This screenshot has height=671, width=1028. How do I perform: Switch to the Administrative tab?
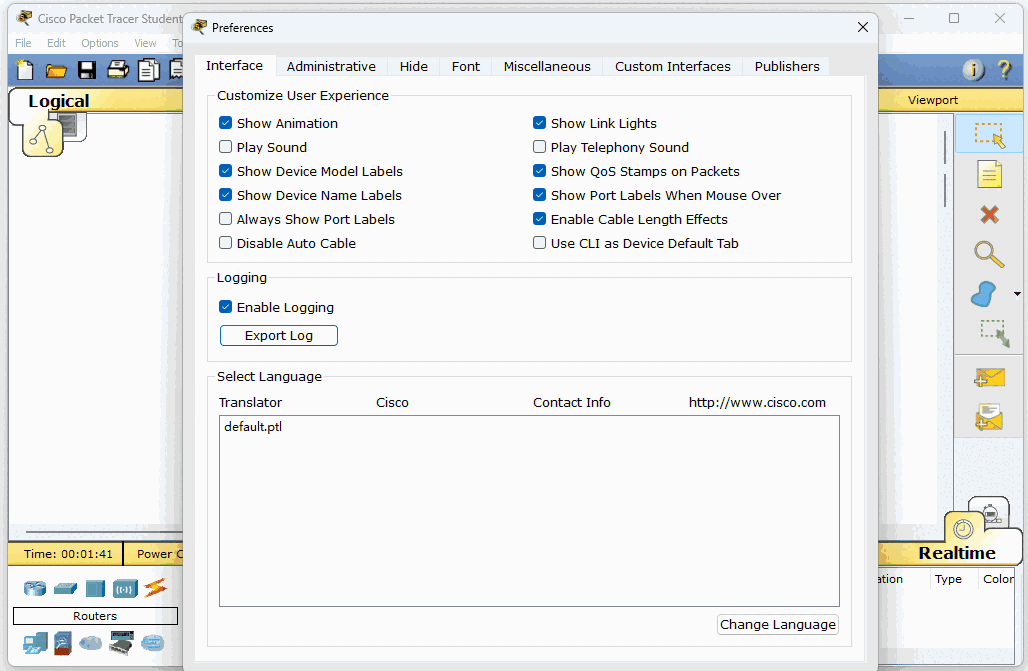(331, 66)
